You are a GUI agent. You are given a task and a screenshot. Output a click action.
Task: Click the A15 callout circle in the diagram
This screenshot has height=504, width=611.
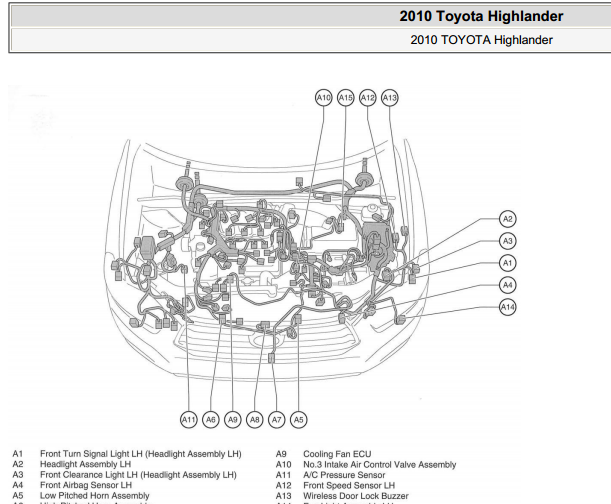click(x=346, y=97)
